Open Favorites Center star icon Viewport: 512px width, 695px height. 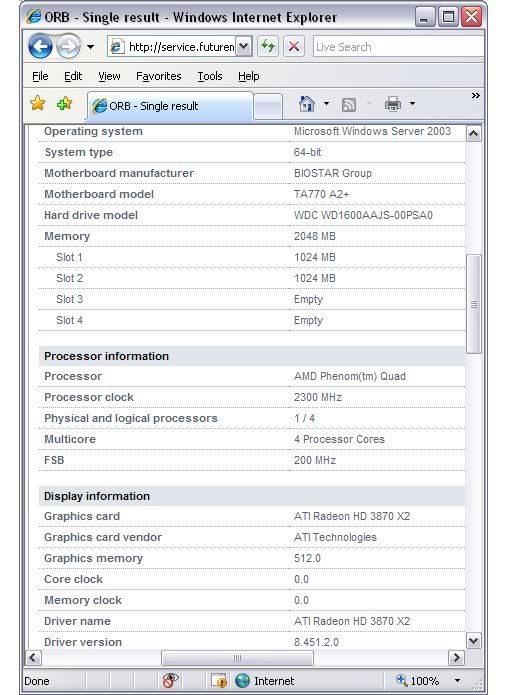38,104
